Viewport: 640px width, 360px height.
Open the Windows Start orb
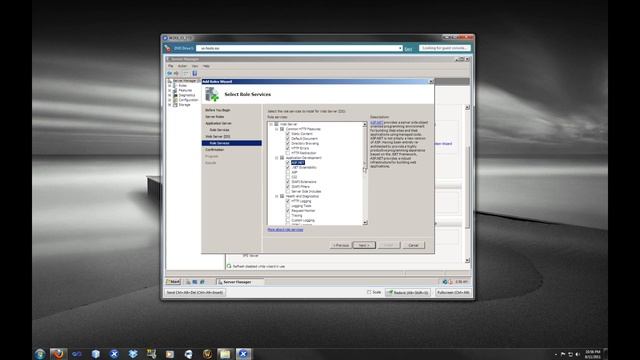click(x=40, y=354)
